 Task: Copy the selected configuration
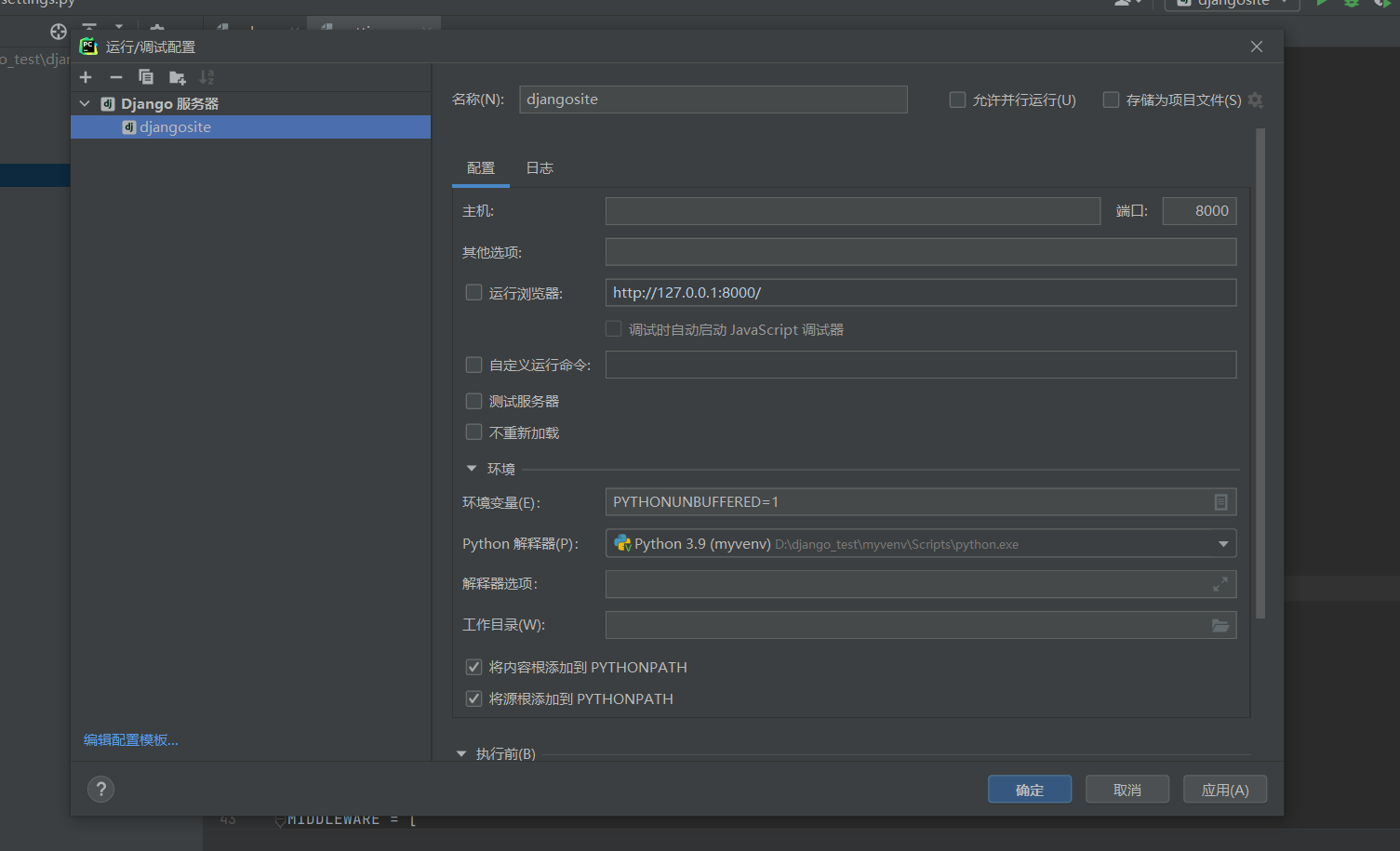coord(146,77)
